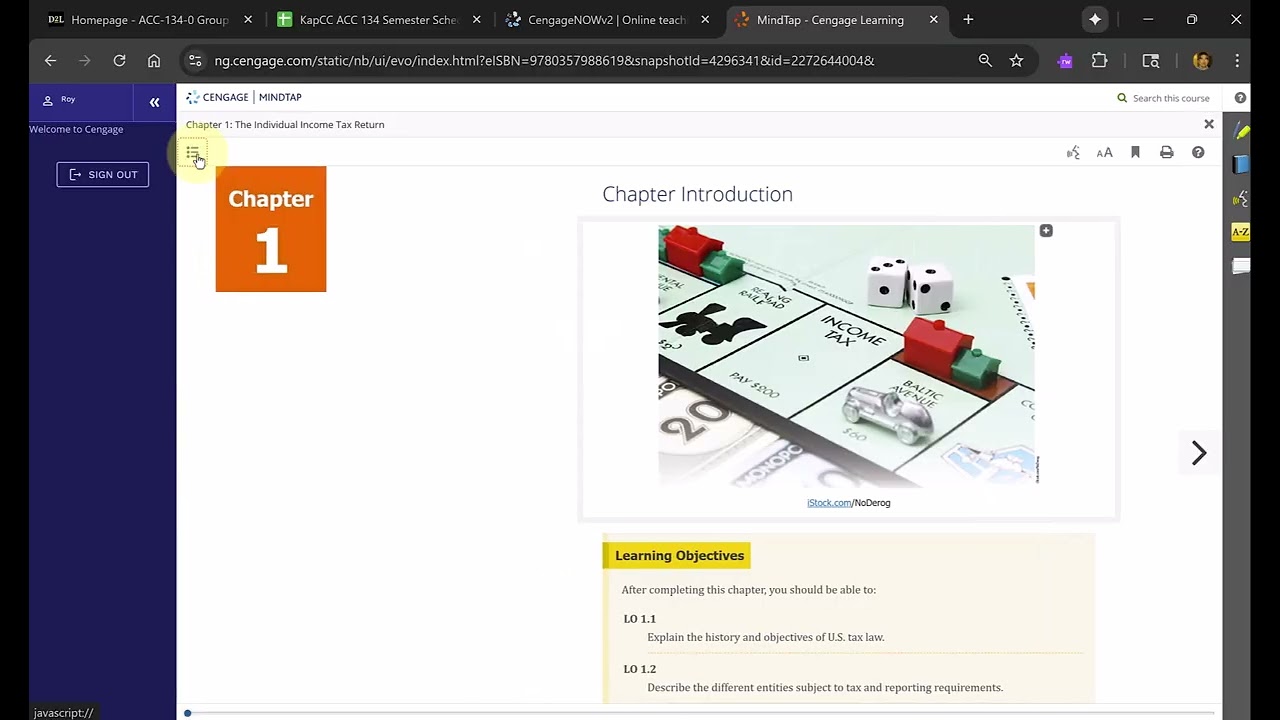Click the Search this course field
Viewport: 1280px width, 720px height.
(x=1171, y=98)
